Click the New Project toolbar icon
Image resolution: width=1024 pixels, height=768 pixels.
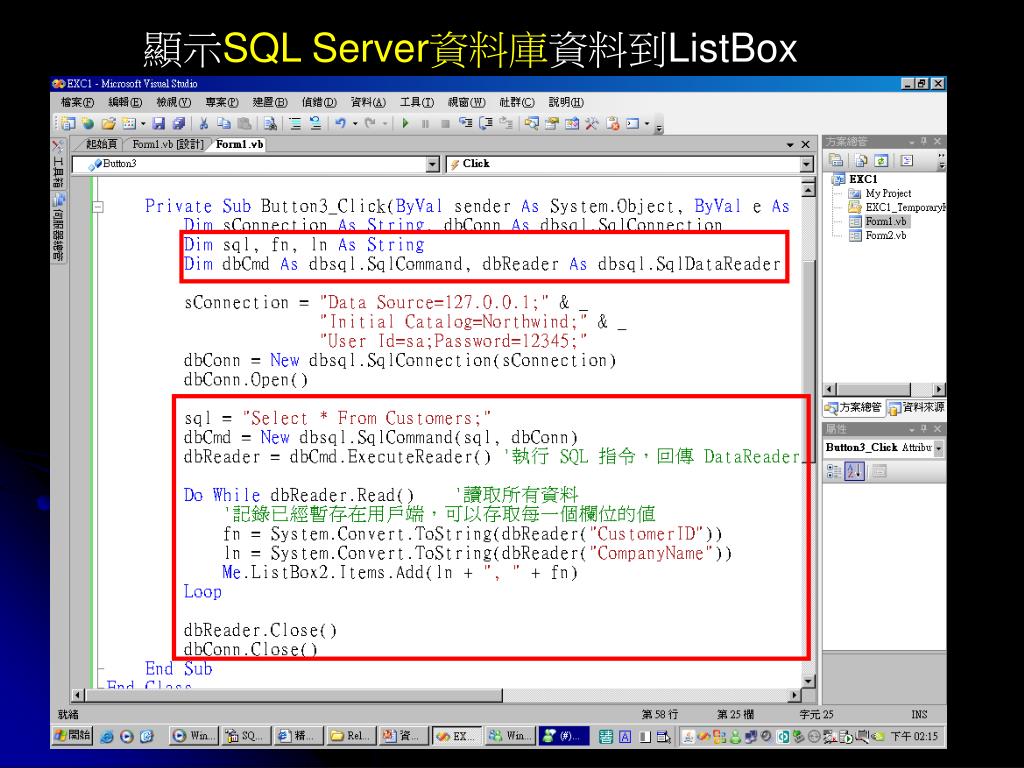click(69, 123)
